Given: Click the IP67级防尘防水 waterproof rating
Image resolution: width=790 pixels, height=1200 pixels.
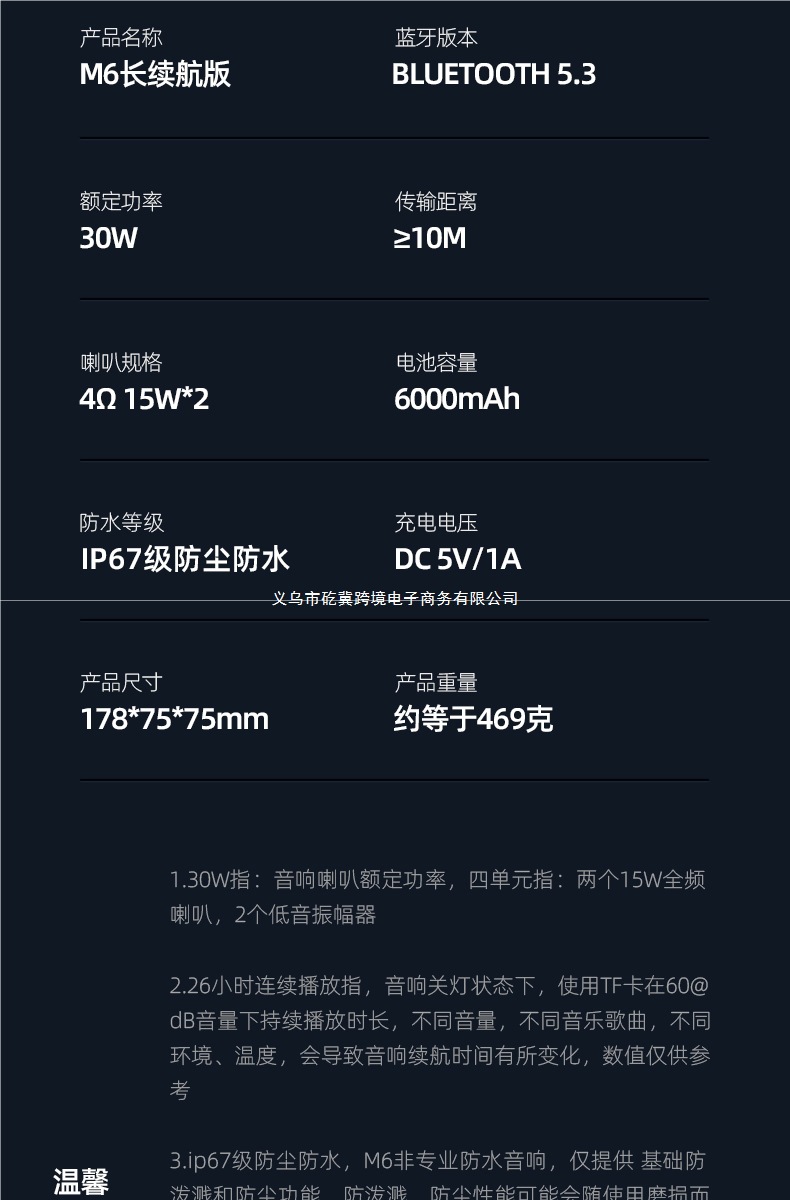Looking at the screenshot, I should click(185, 559).
